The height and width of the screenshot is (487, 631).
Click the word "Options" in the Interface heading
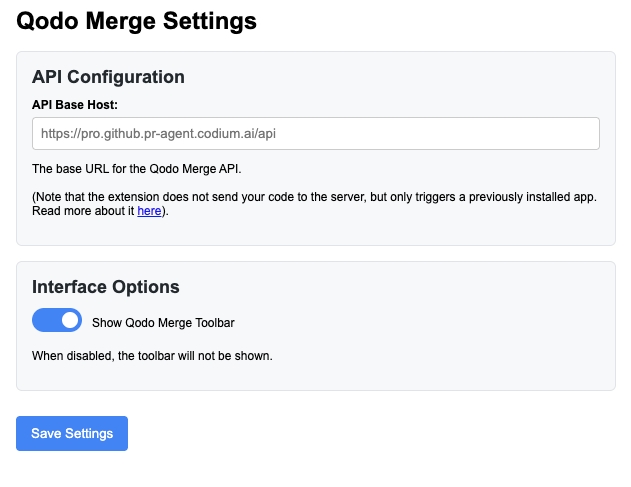[145, 287]
